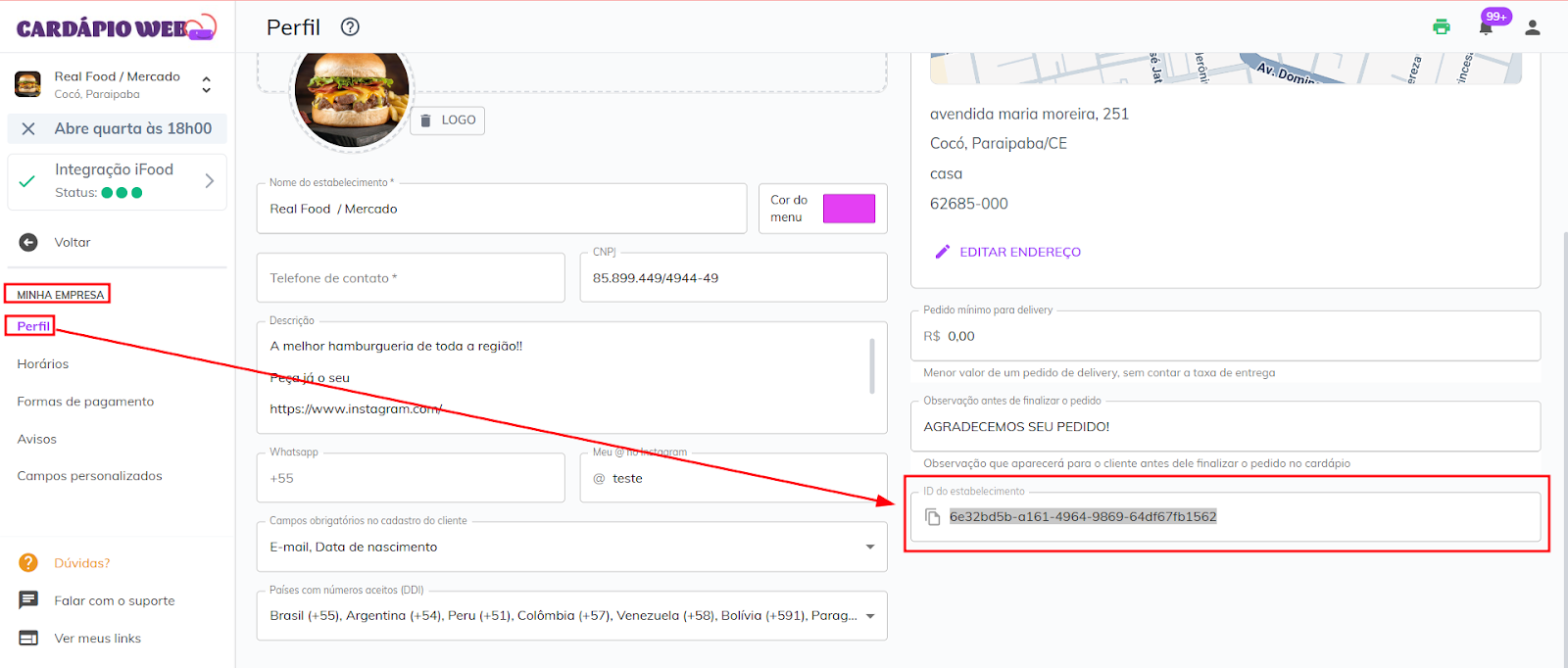Image resolution: width=1568 pixels, height=668 pixels.
Task: Click the Telefone de contato field
Action: (x=411, y=278)
